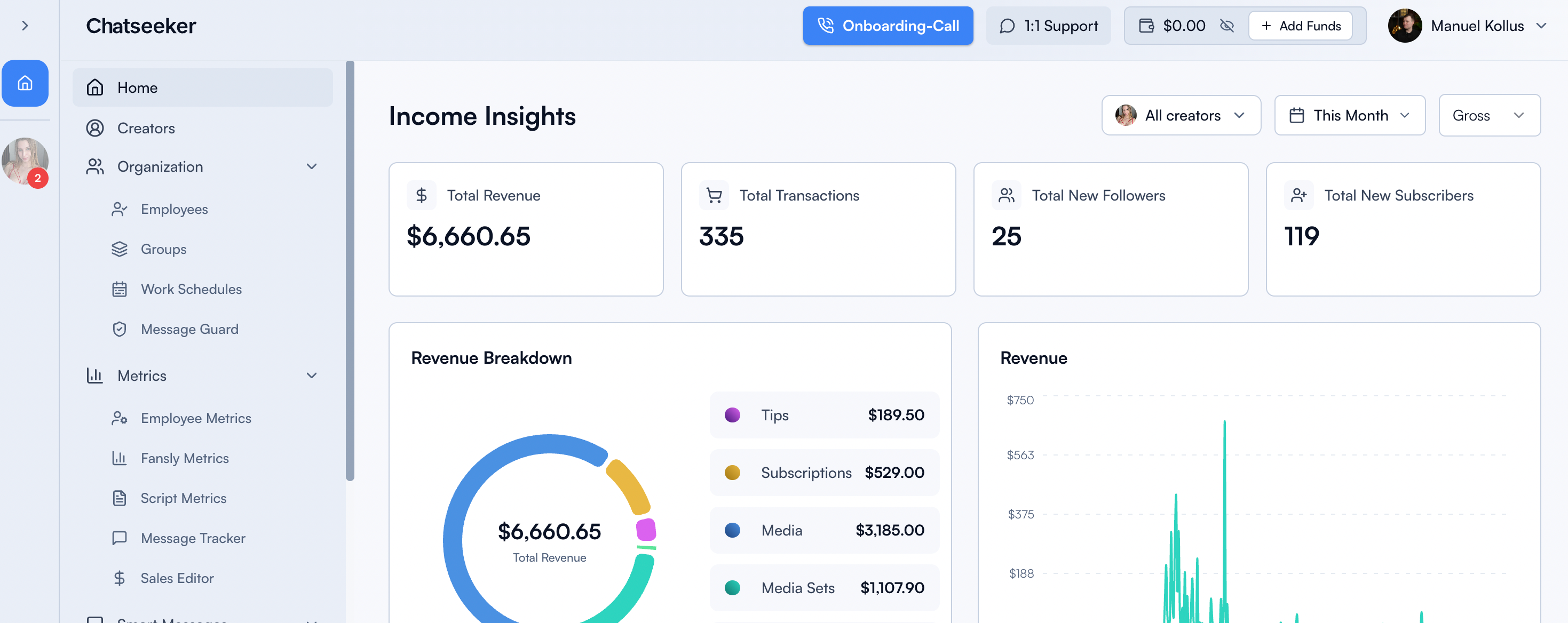
Task: Click the $6,660.65 Total Revenue value
Action: [468, 236]
